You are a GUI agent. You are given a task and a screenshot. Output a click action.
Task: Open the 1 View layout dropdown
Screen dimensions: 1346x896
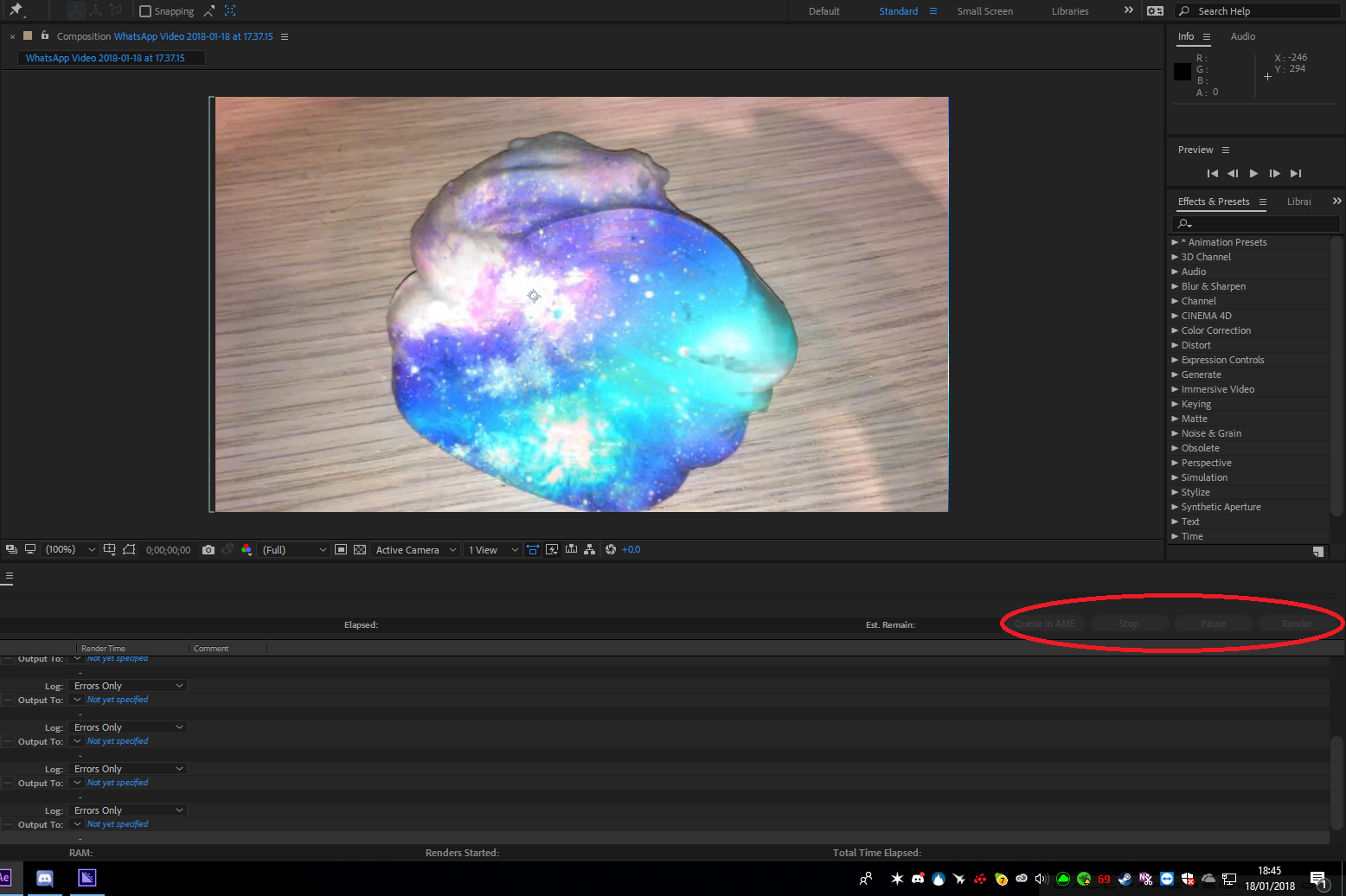(x=493, y=550)
